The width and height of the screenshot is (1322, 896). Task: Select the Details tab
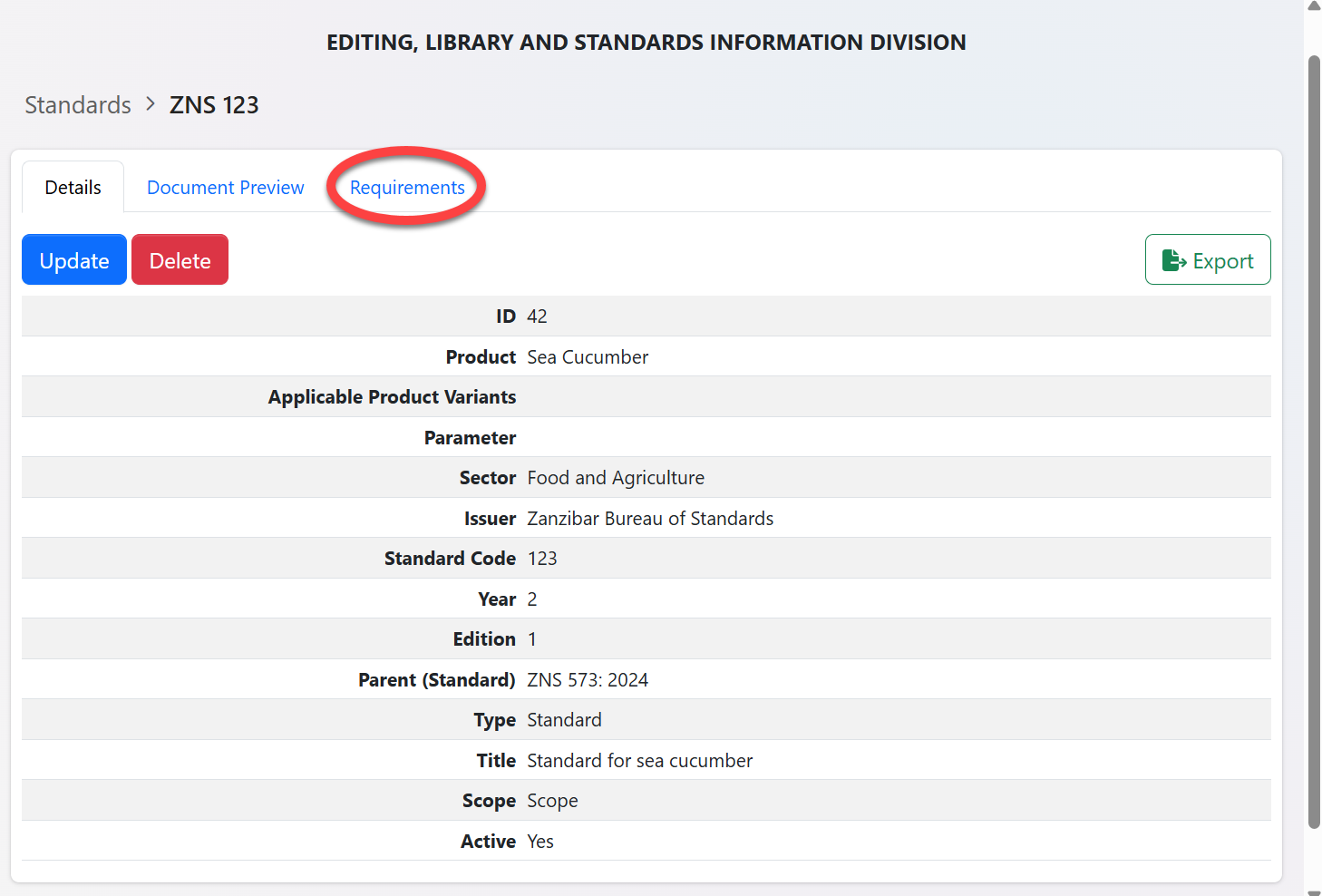tap(73, 188)
